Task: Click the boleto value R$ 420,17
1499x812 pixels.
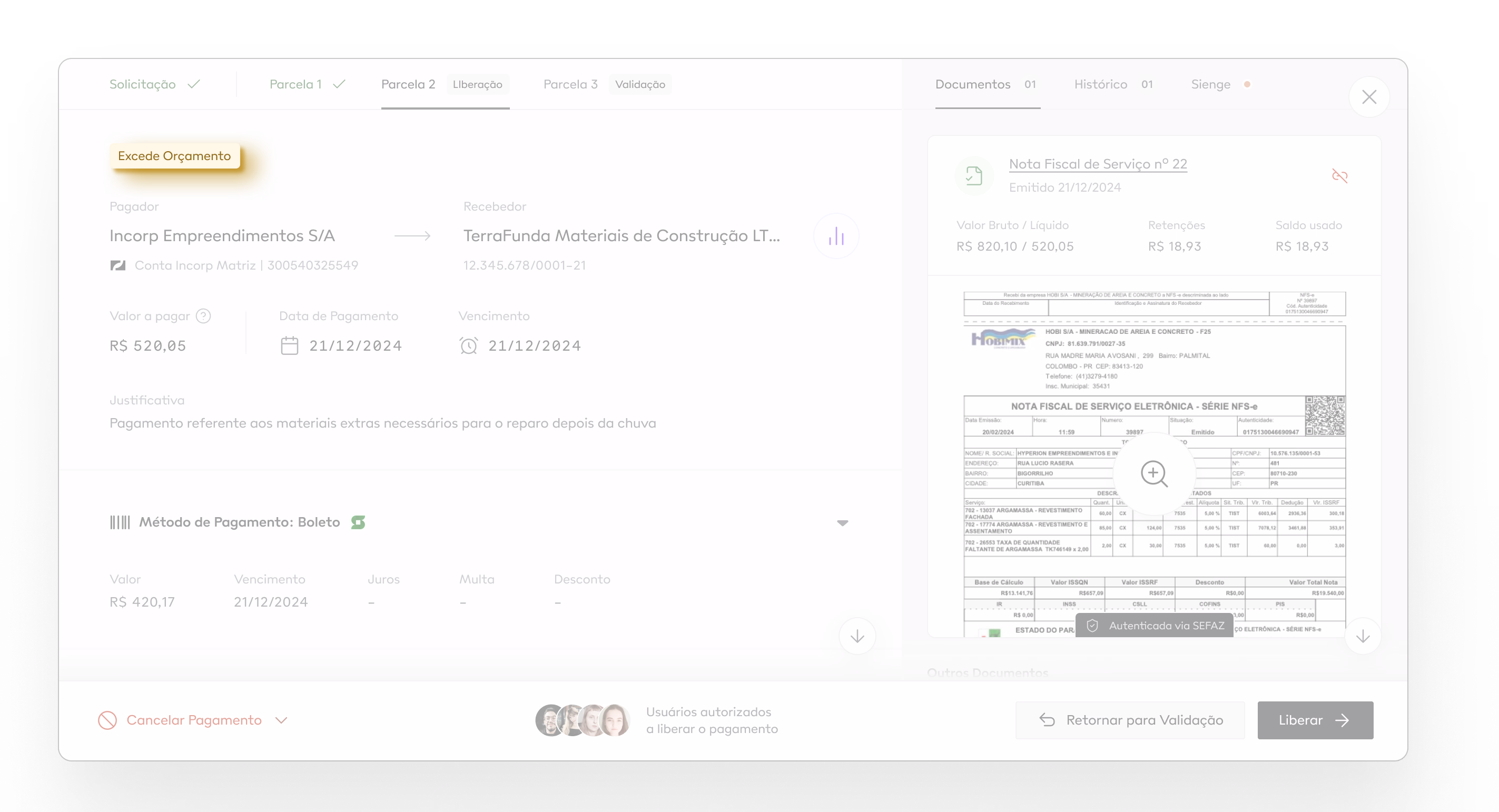Action: click(142, 602)
